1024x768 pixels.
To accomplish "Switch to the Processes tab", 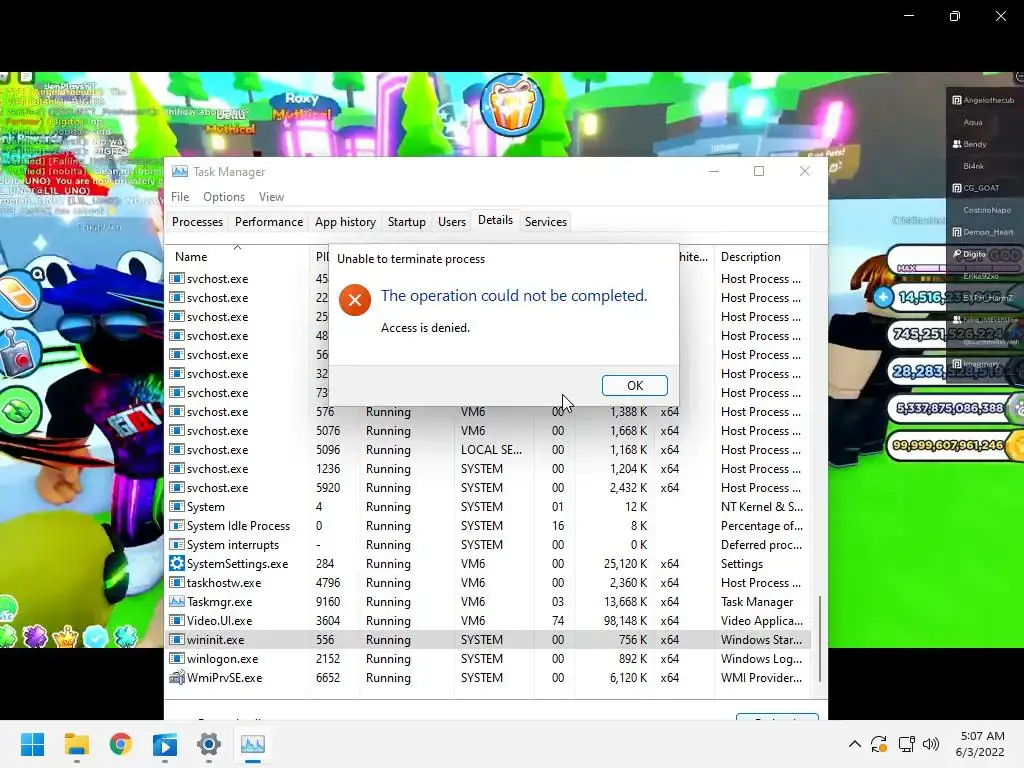I will point(197,222).
